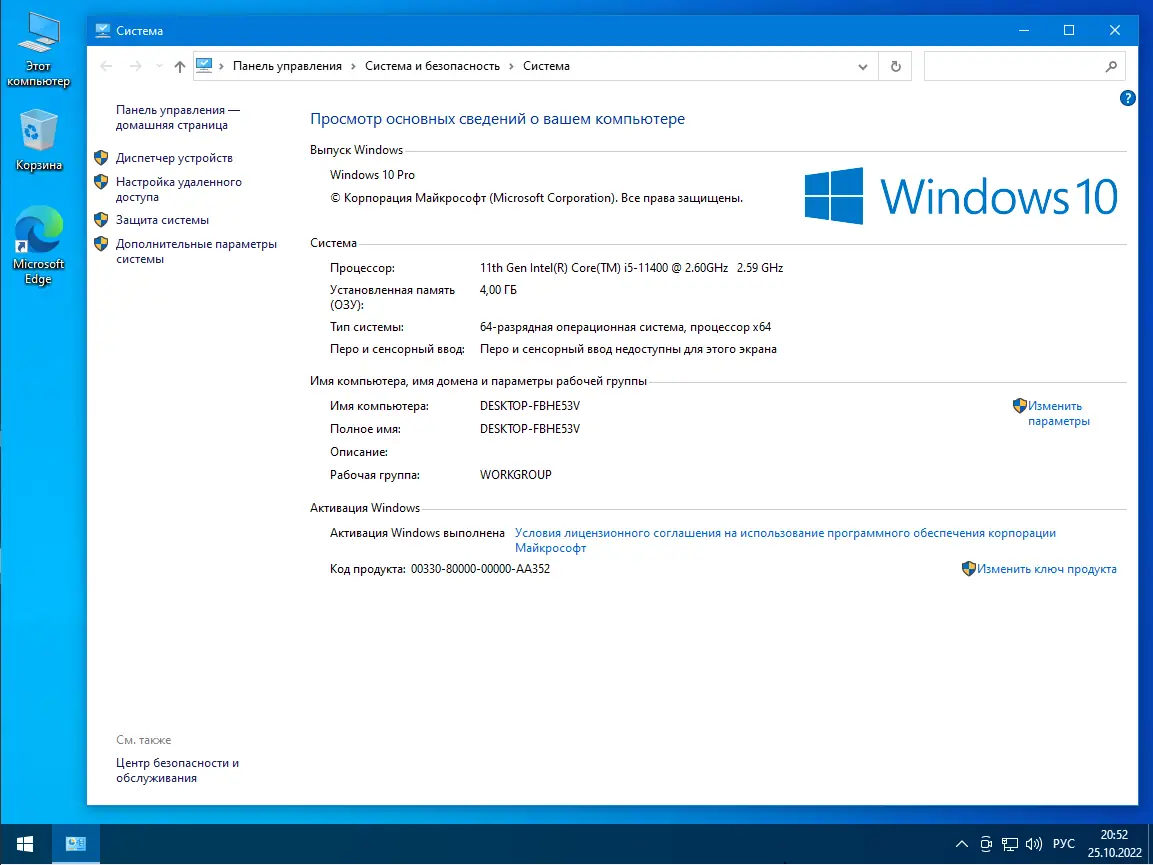Expand the chevron after Панель управления

354,66
